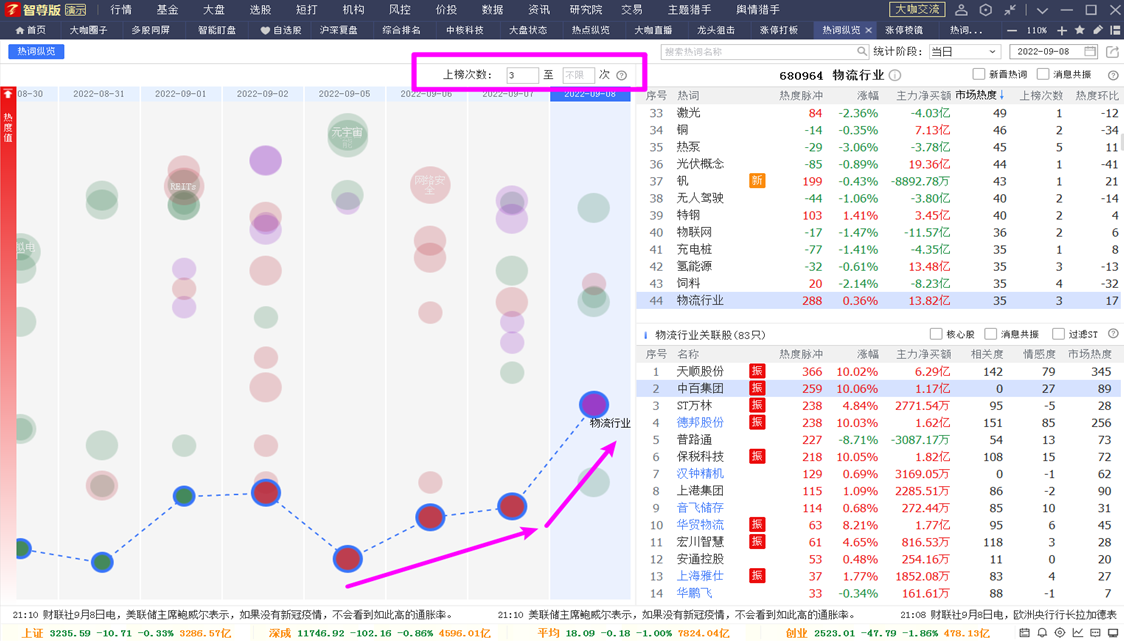1124x641 pixels.
Task: Click the 振 badge beside 天顺股份
Action: click(757, 371)
